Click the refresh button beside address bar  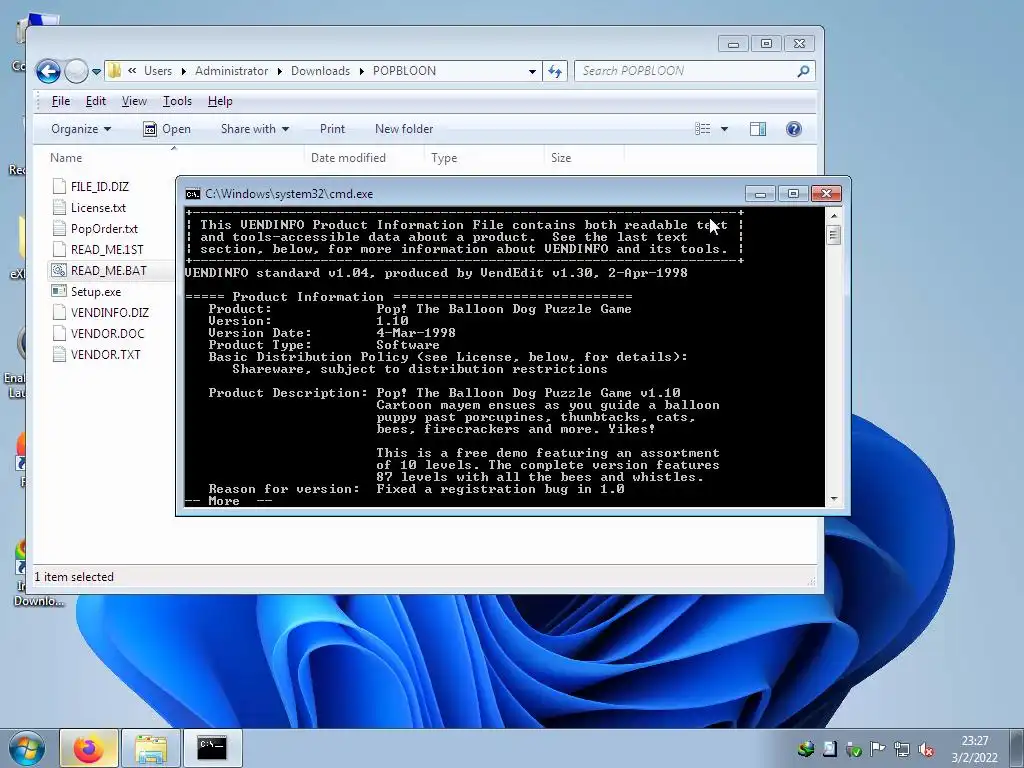(x=554, y=71)
